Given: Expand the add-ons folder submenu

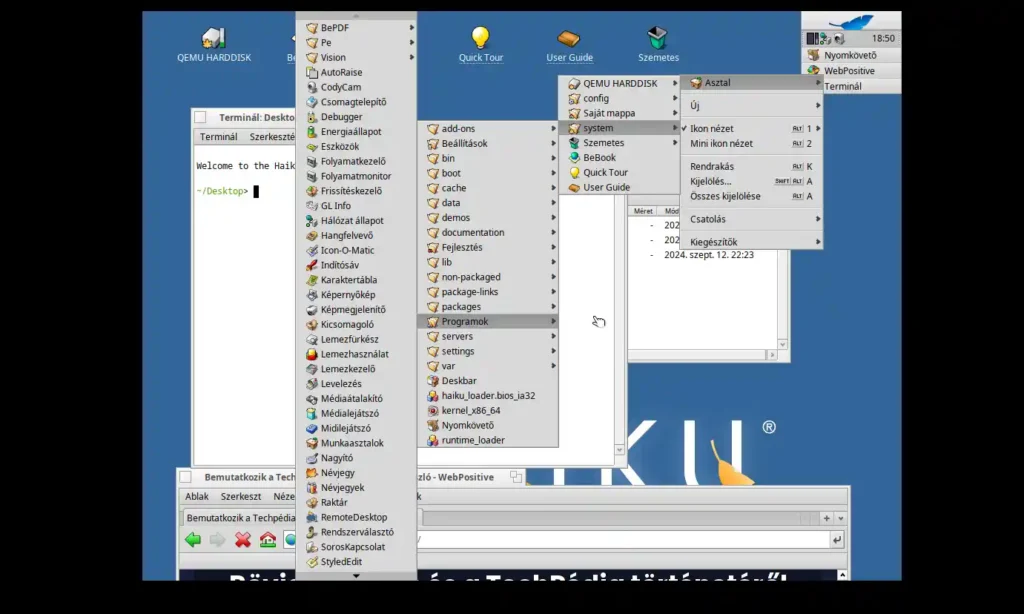Looking at the screenshot, I should tap(488, 129).
